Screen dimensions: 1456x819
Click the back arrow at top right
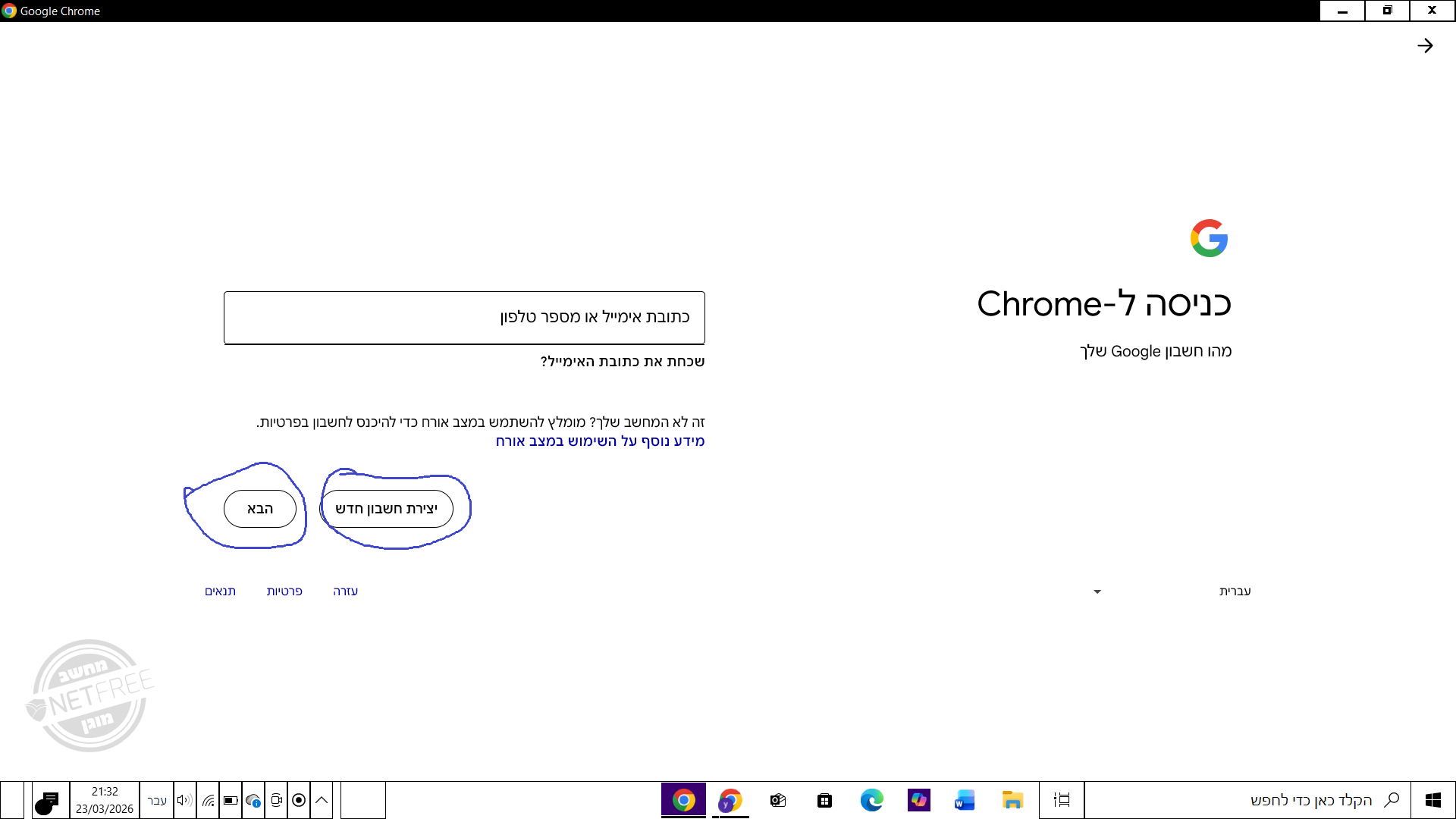tap(1425, 45)
